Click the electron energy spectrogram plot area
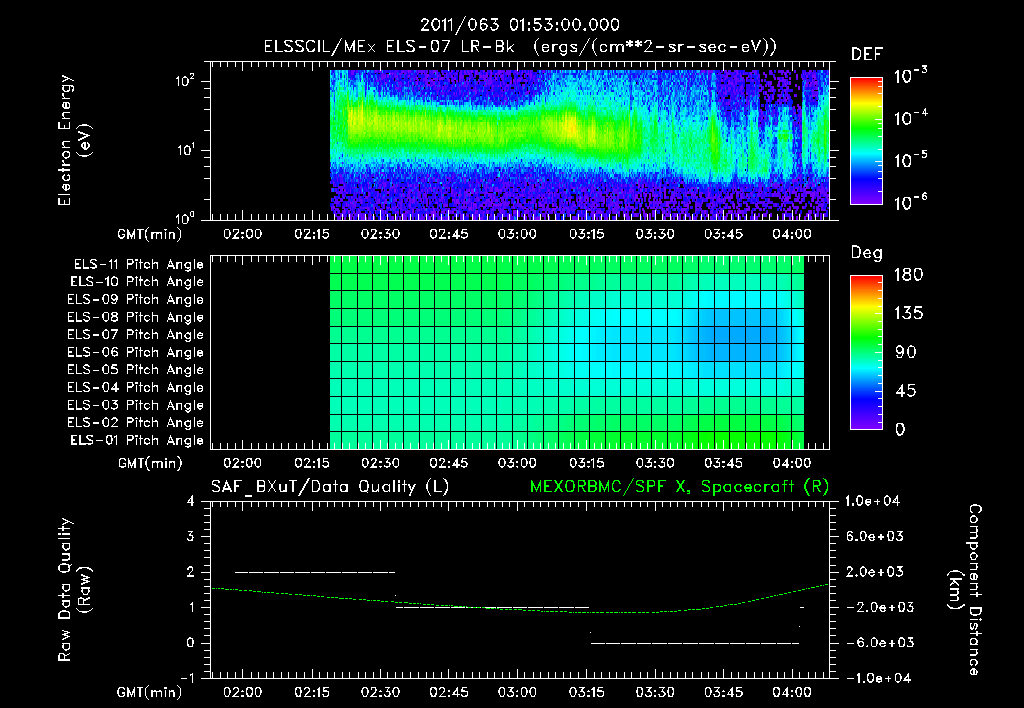 coord(520,141)
